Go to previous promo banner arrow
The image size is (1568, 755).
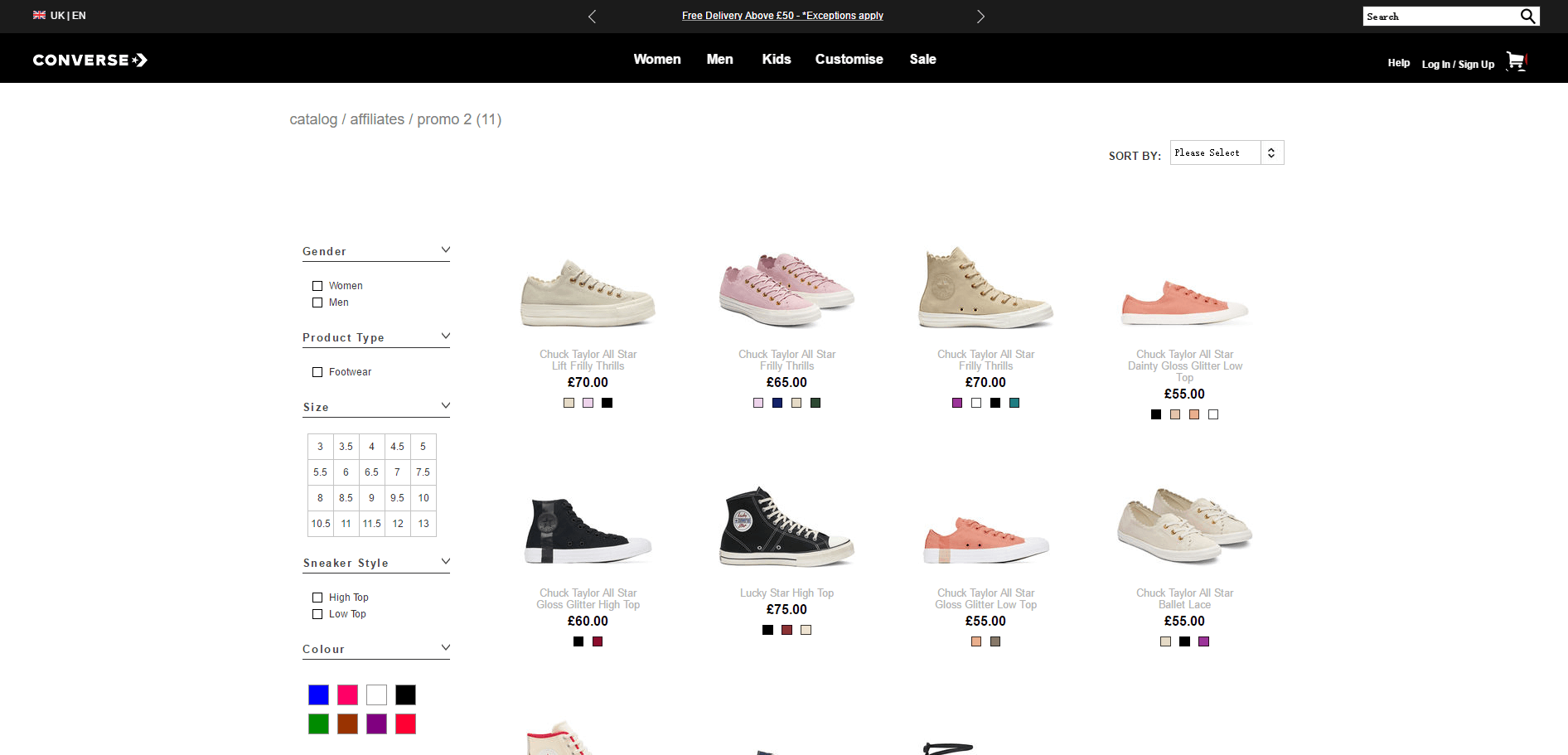point(592,17)
